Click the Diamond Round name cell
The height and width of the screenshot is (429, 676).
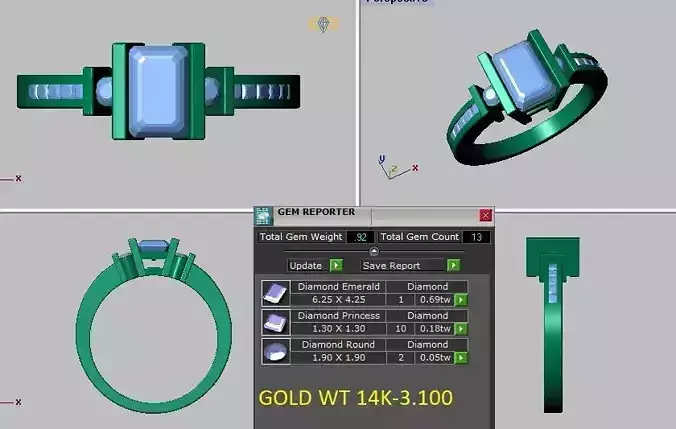point(338,344)
